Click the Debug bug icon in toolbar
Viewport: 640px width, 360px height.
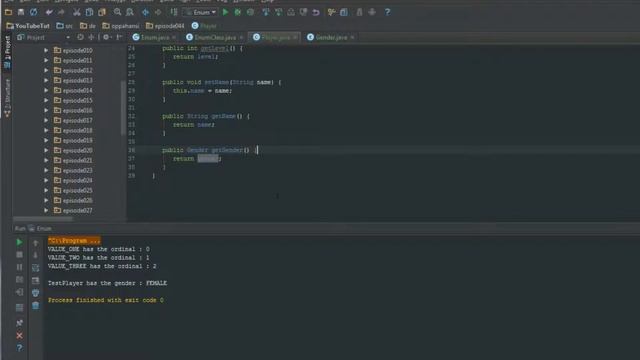[x=238, y=12]
